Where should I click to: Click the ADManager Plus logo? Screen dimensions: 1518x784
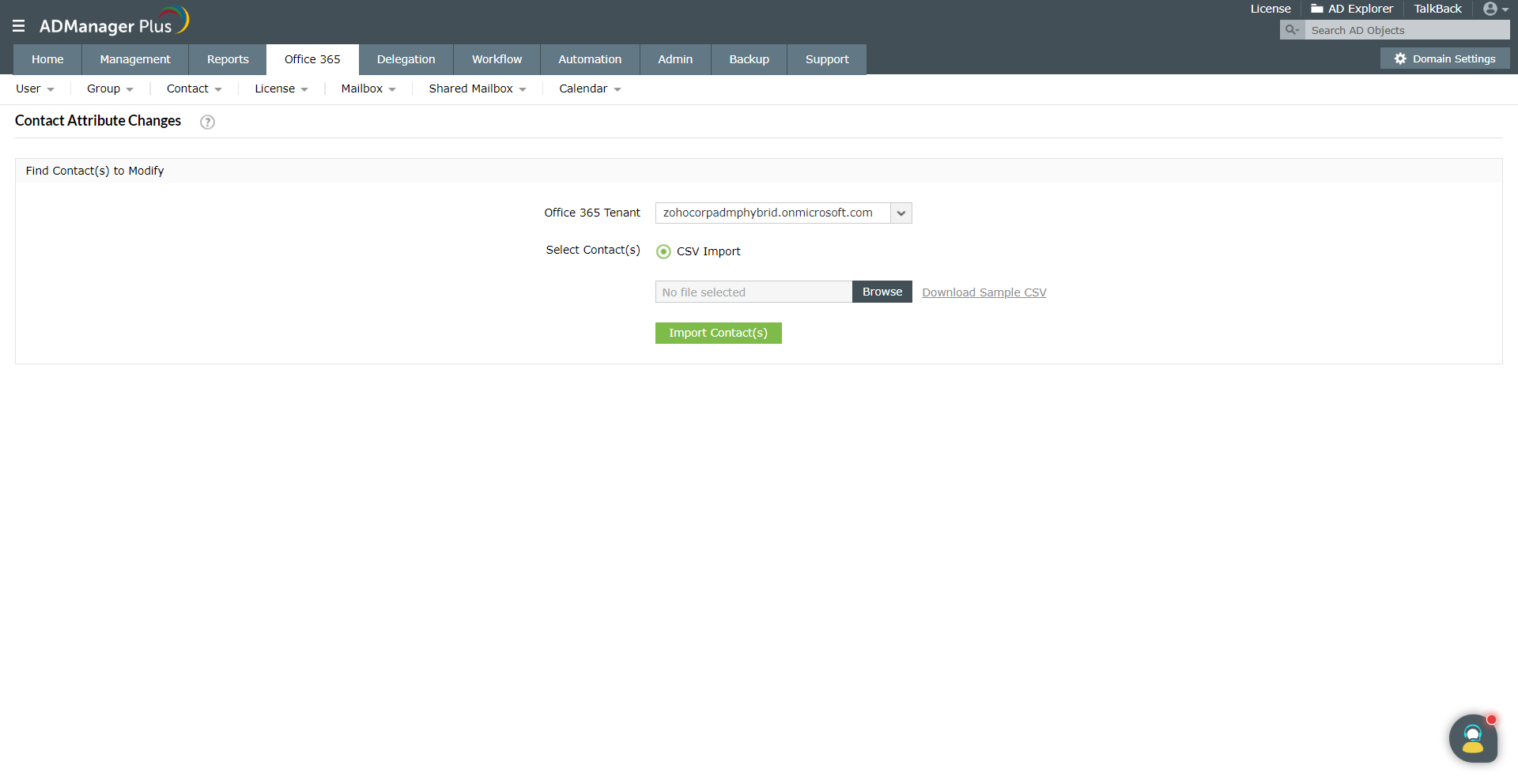pyautogui.click(x=114, y=21)
